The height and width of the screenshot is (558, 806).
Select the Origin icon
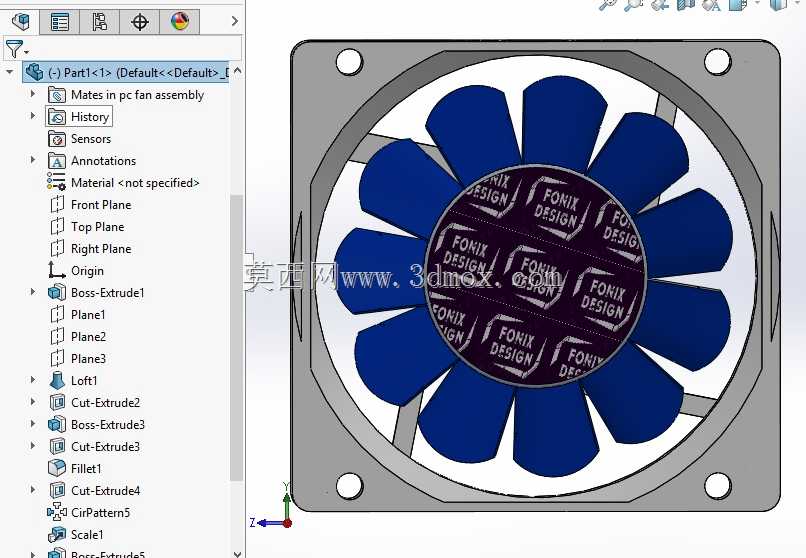tap(56, 270)
